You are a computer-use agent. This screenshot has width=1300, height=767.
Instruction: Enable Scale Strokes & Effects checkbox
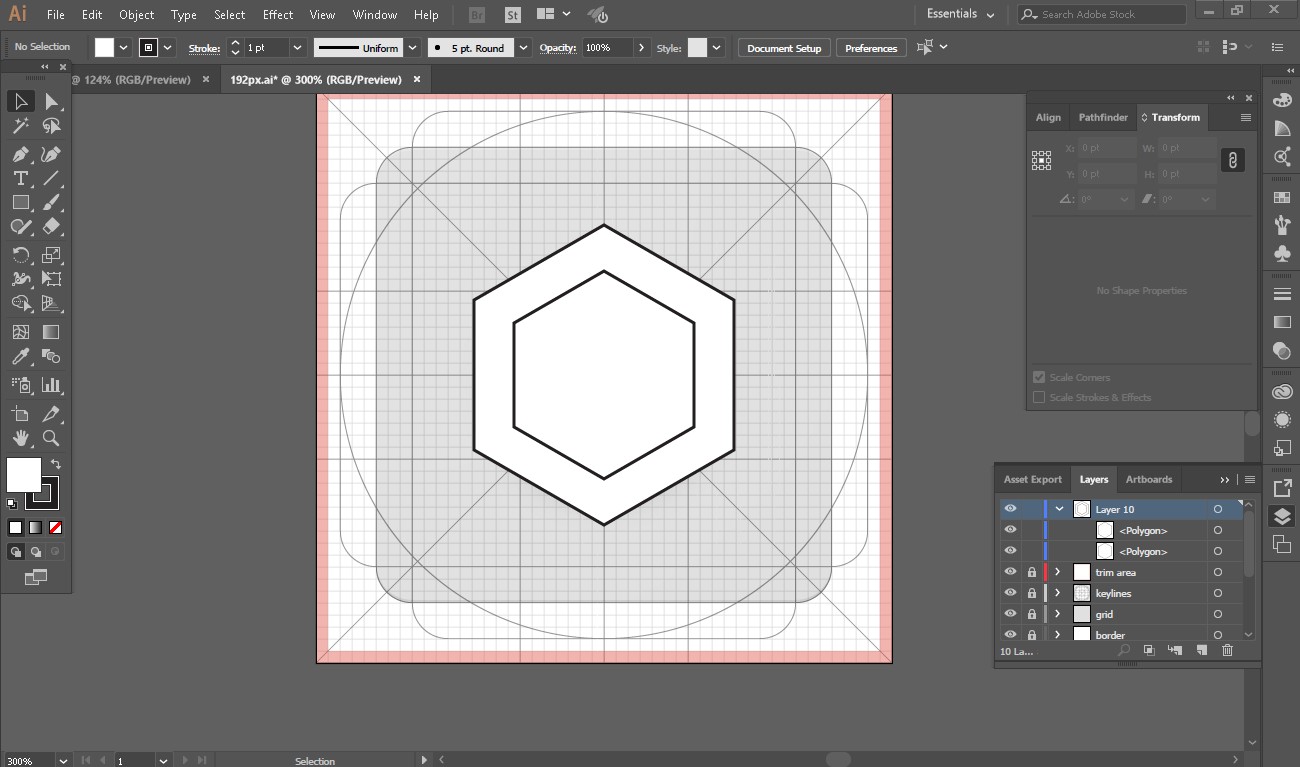pos(1039,397)
